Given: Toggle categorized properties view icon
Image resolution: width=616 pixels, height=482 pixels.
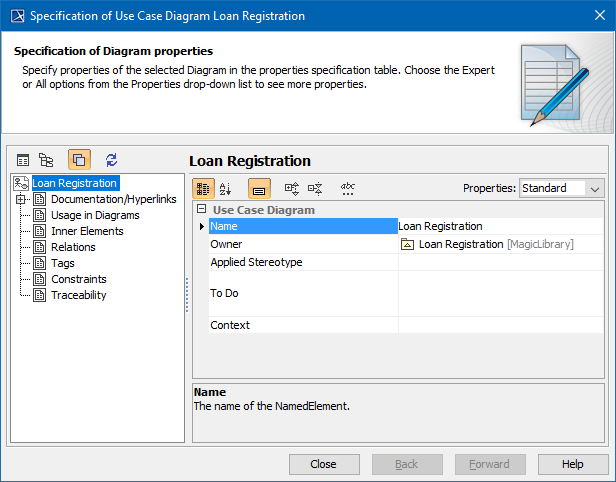Looking at the screenshot, I should pyautogui.click(x=203, y=189).
